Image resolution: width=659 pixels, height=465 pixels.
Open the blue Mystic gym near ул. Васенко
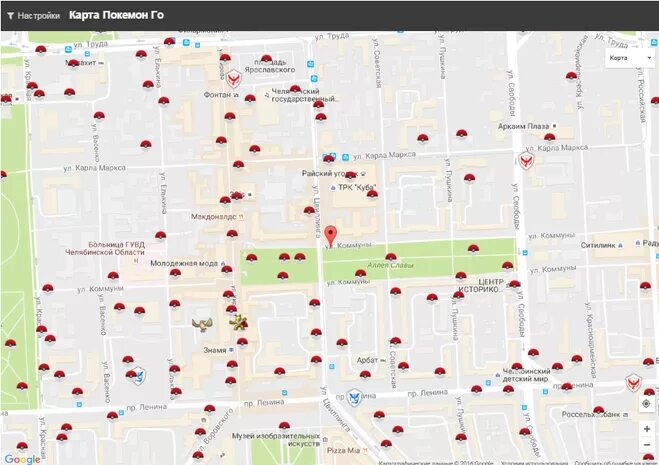point(139,375)
